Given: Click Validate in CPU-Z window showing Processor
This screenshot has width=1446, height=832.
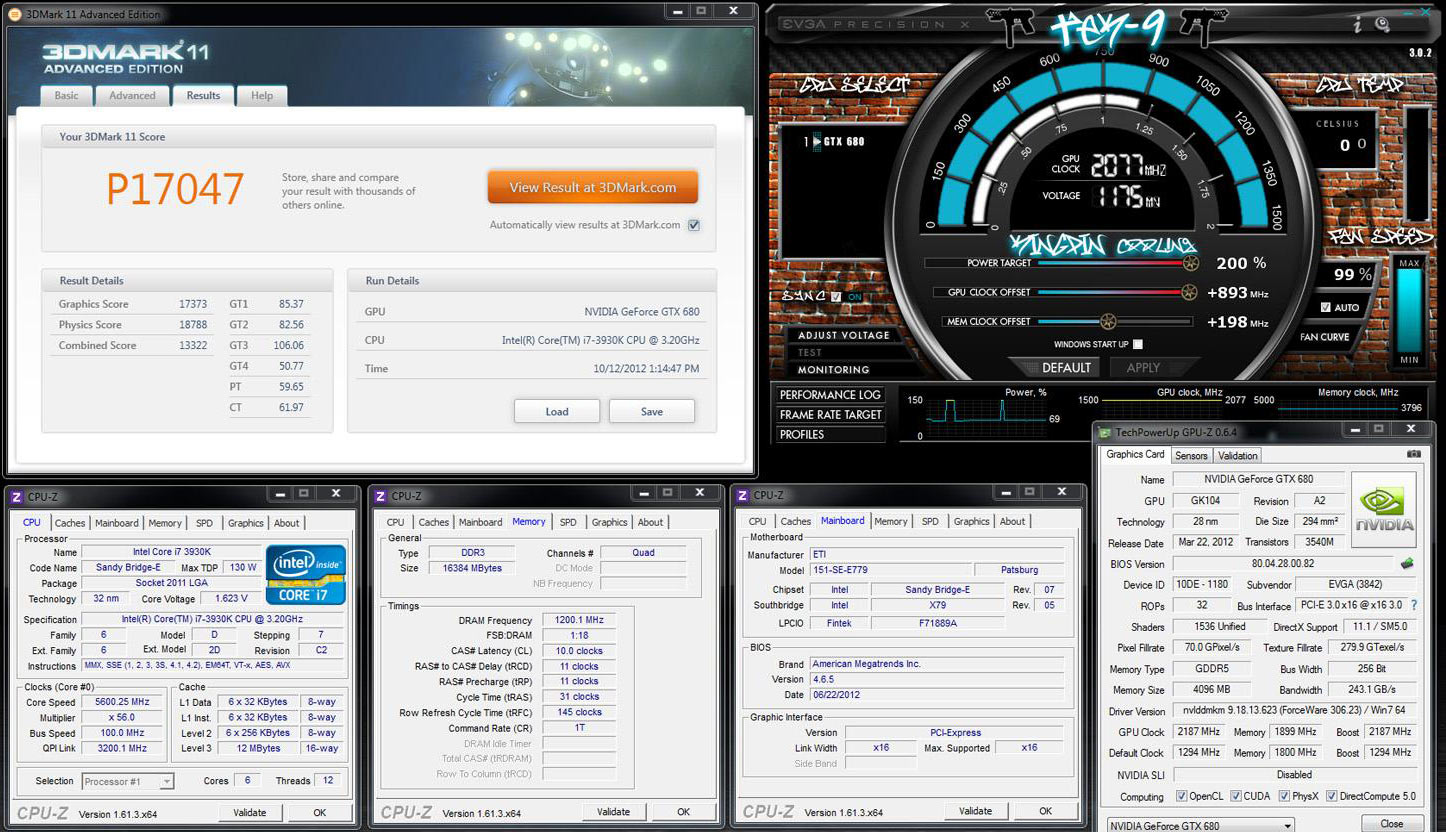Looking at the screenshot, I should point(250,813).
